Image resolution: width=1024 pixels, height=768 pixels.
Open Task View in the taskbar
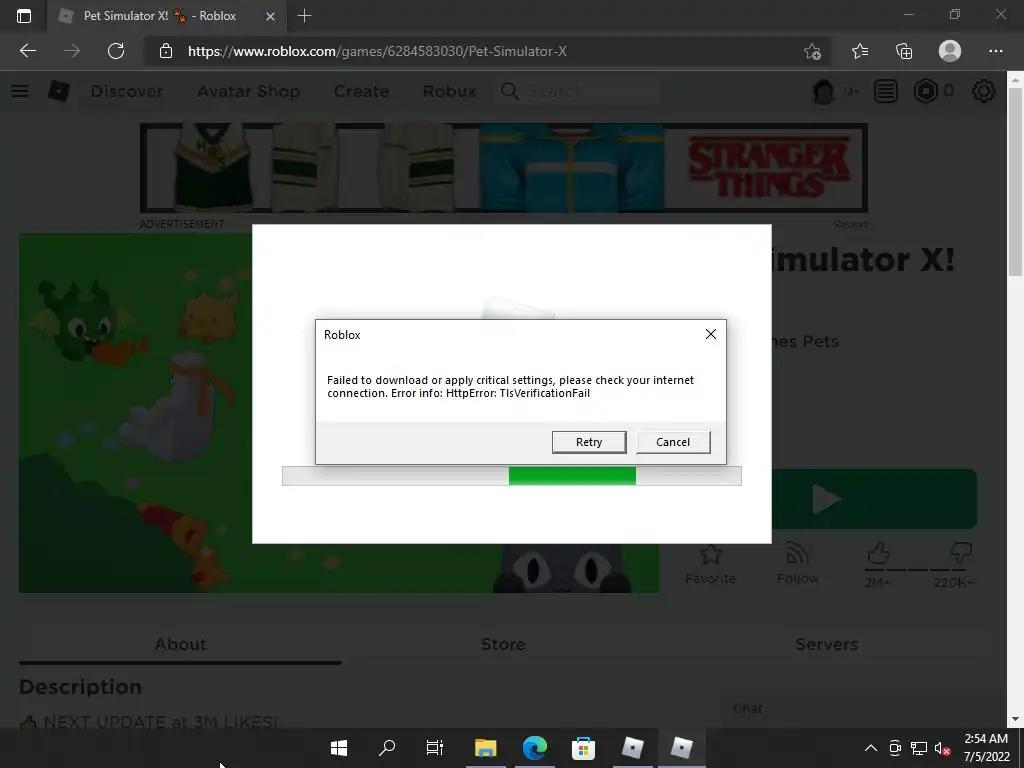click(x=435, y=748)
